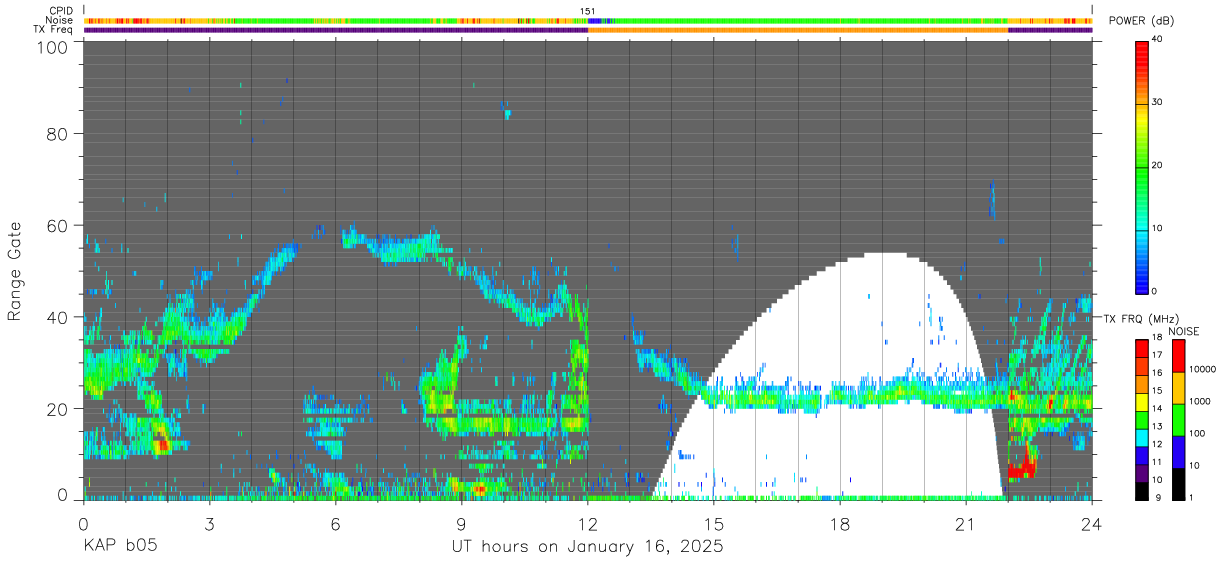The width and height of the screenshot is (1228, 567).
Task: Click the 6 tick on UT hours axis
Action: click(336, 523)
